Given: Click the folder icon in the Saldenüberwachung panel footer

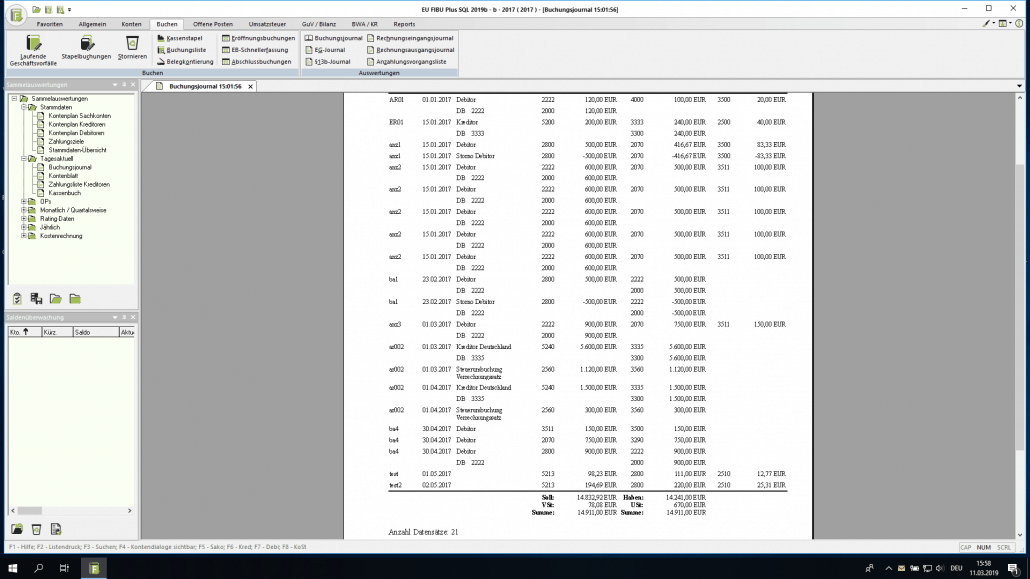Looking at the screenshot, I should click(17, 529).
